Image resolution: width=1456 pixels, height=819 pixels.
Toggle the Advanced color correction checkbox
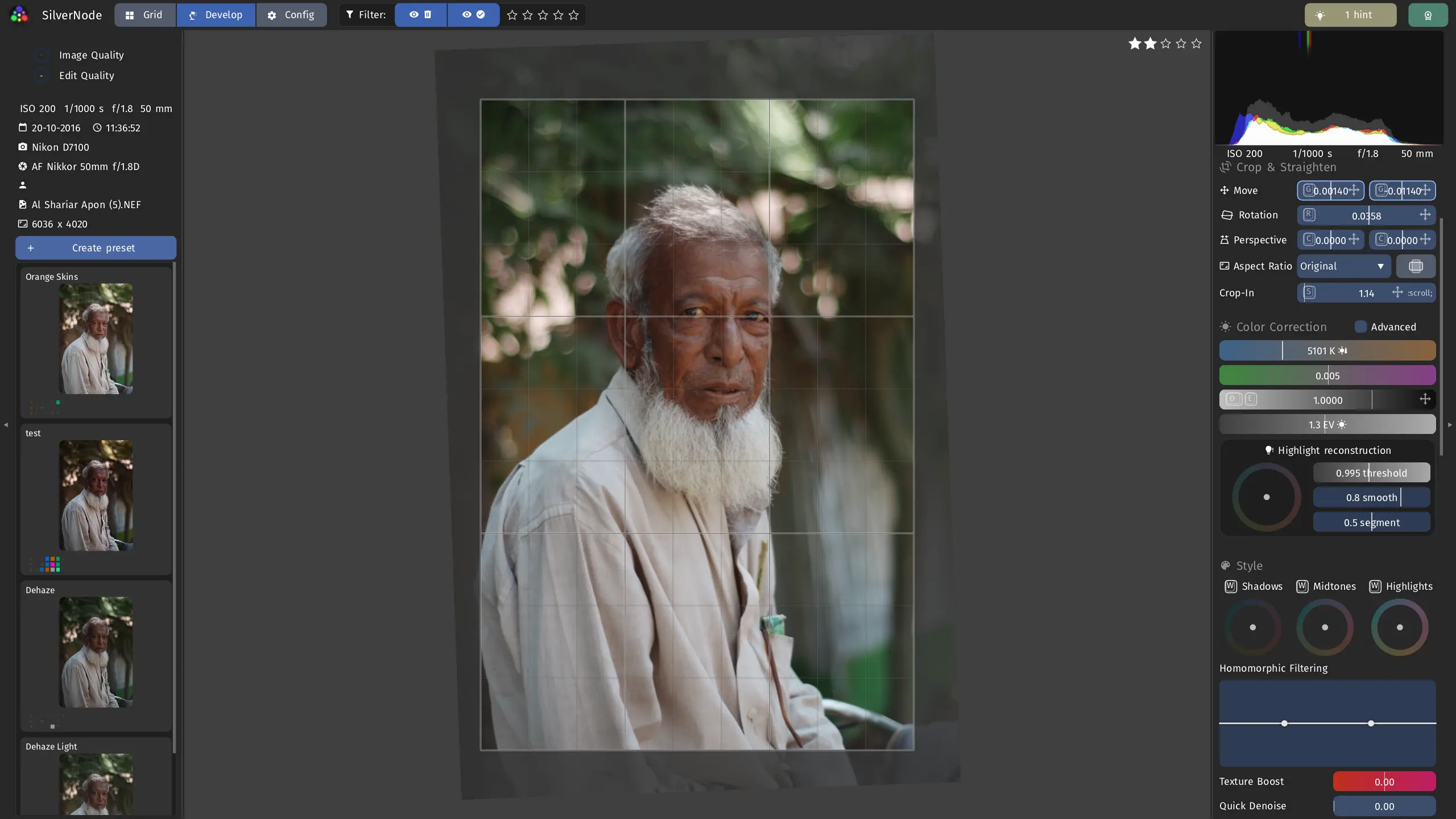pos(1360,327)
